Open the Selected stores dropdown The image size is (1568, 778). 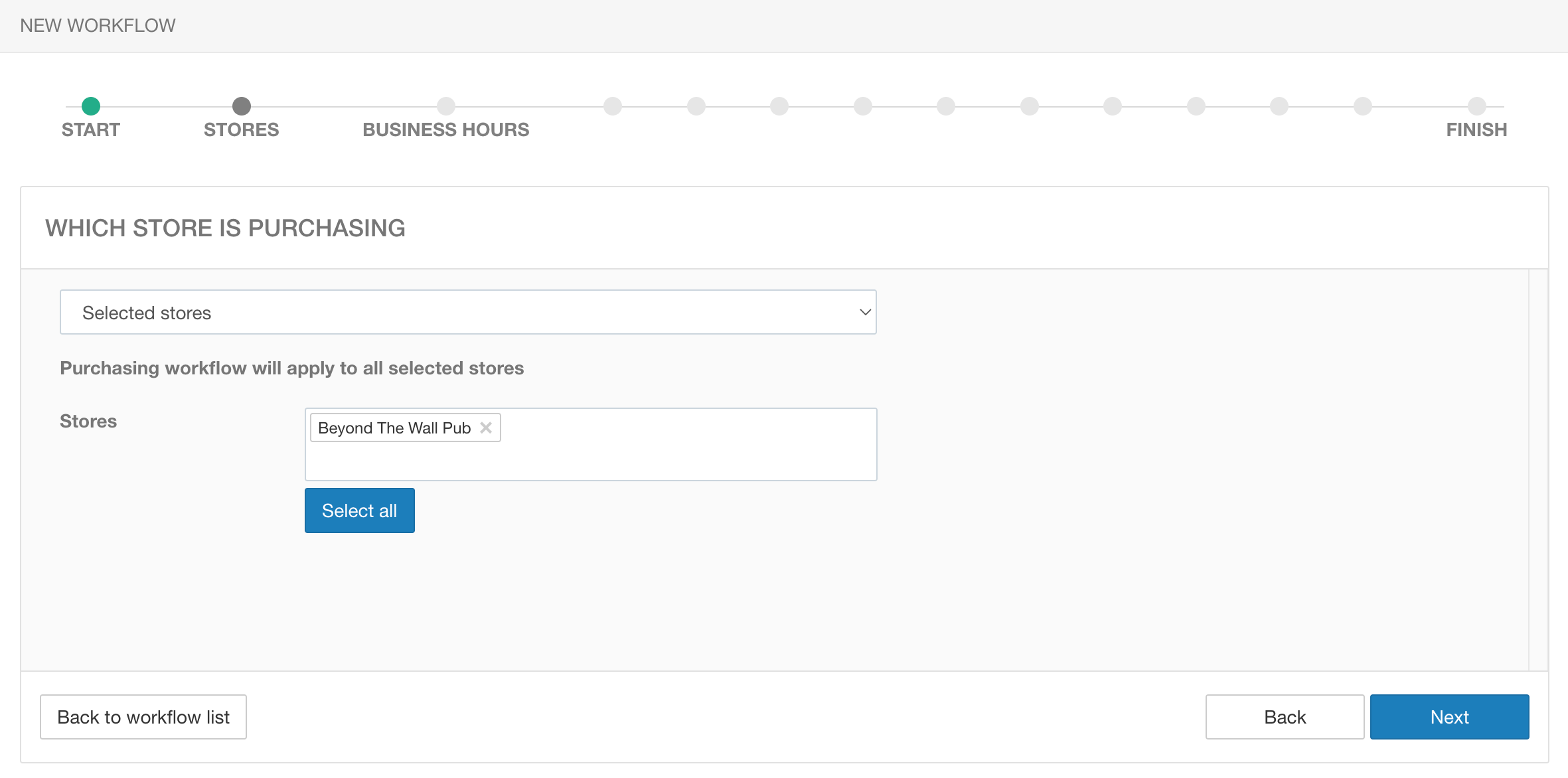(467, 312)
